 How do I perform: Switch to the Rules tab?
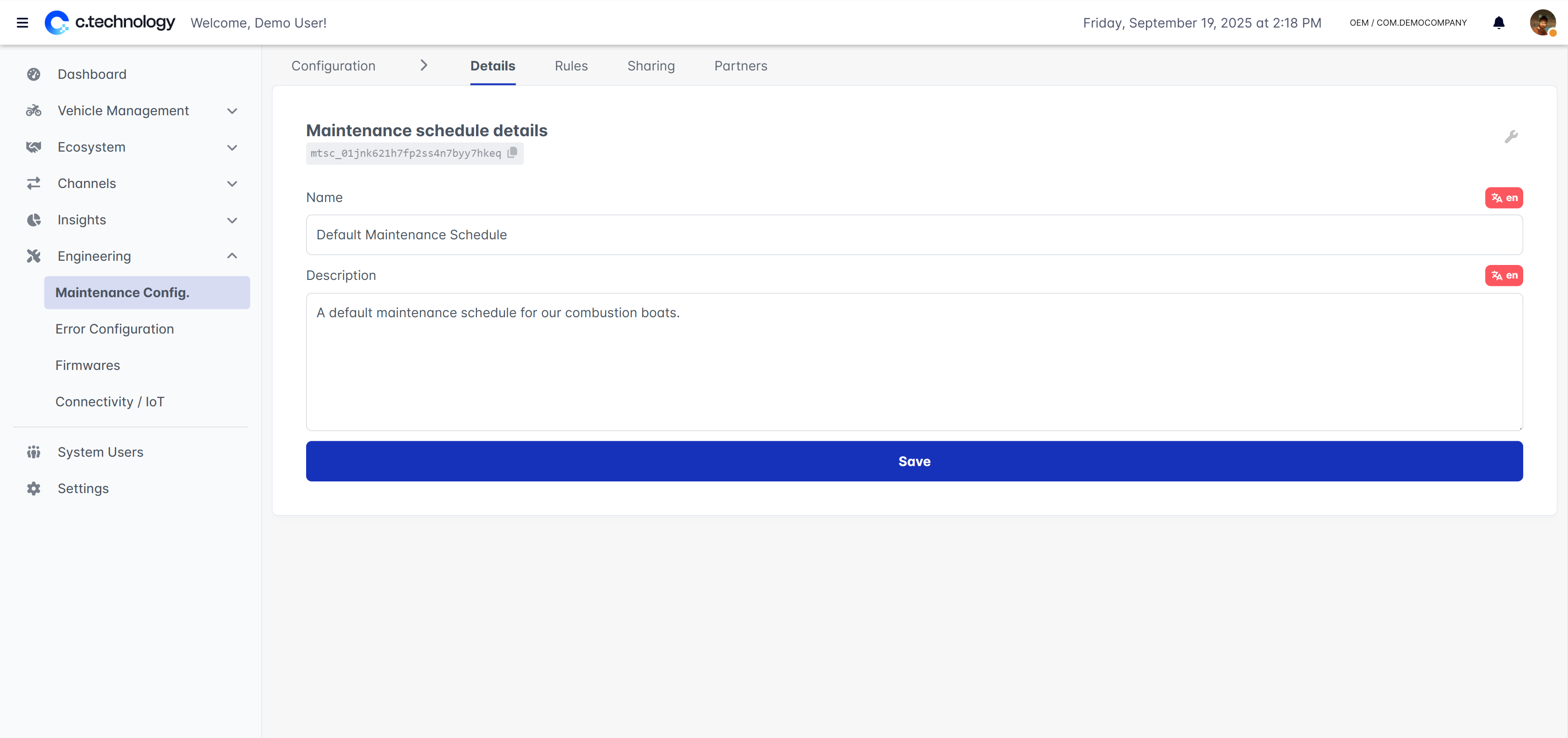tap(571, 66)
